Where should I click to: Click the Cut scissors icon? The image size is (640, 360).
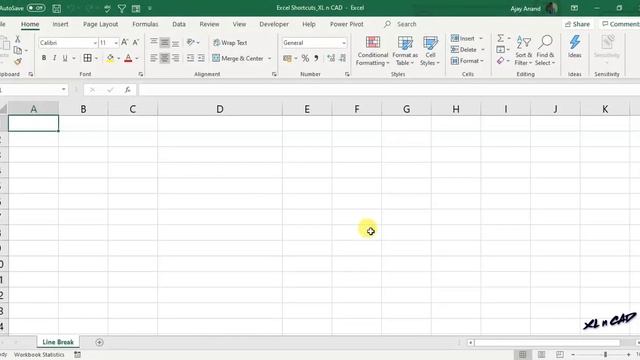[18, 39]
